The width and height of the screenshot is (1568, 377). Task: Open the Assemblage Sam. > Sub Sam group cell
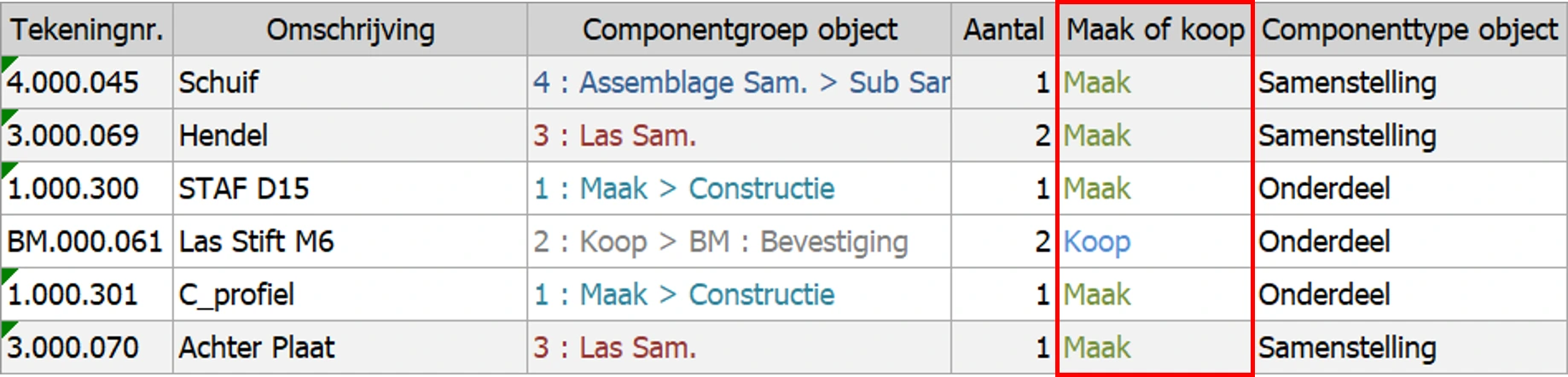[740, 83]
